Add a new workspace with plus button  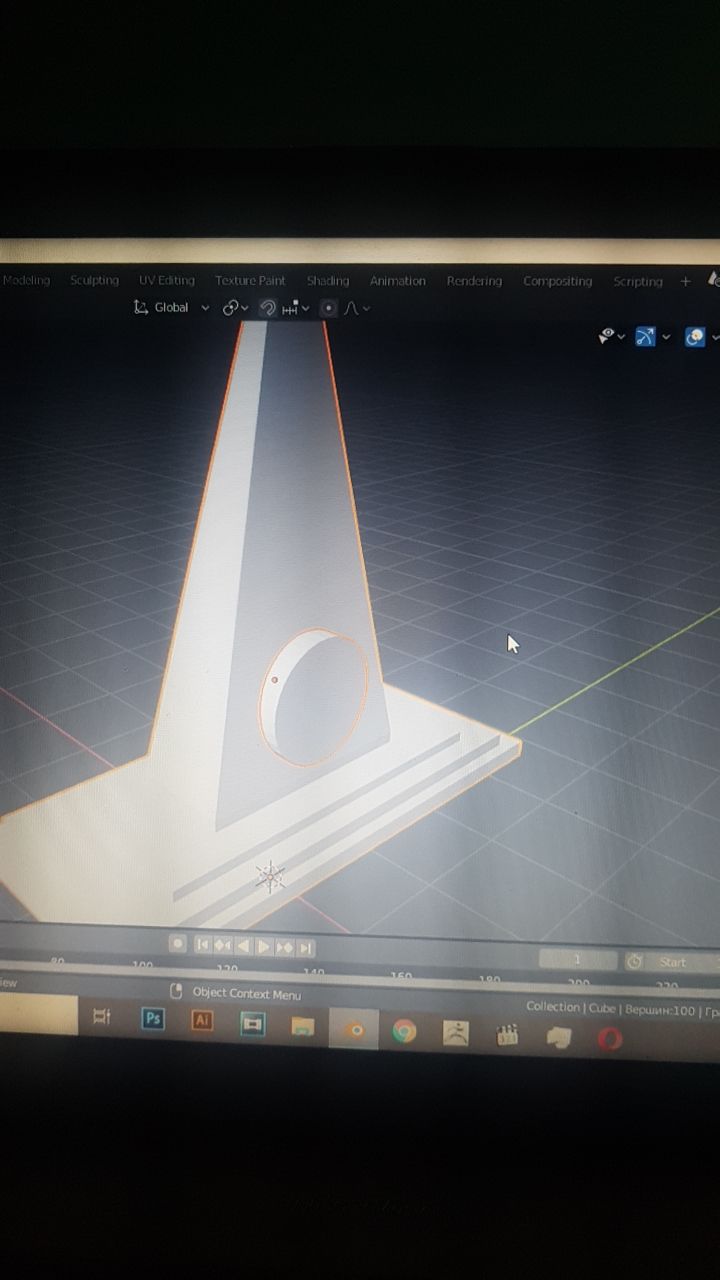pyautogui.click(x=685, y=282)
